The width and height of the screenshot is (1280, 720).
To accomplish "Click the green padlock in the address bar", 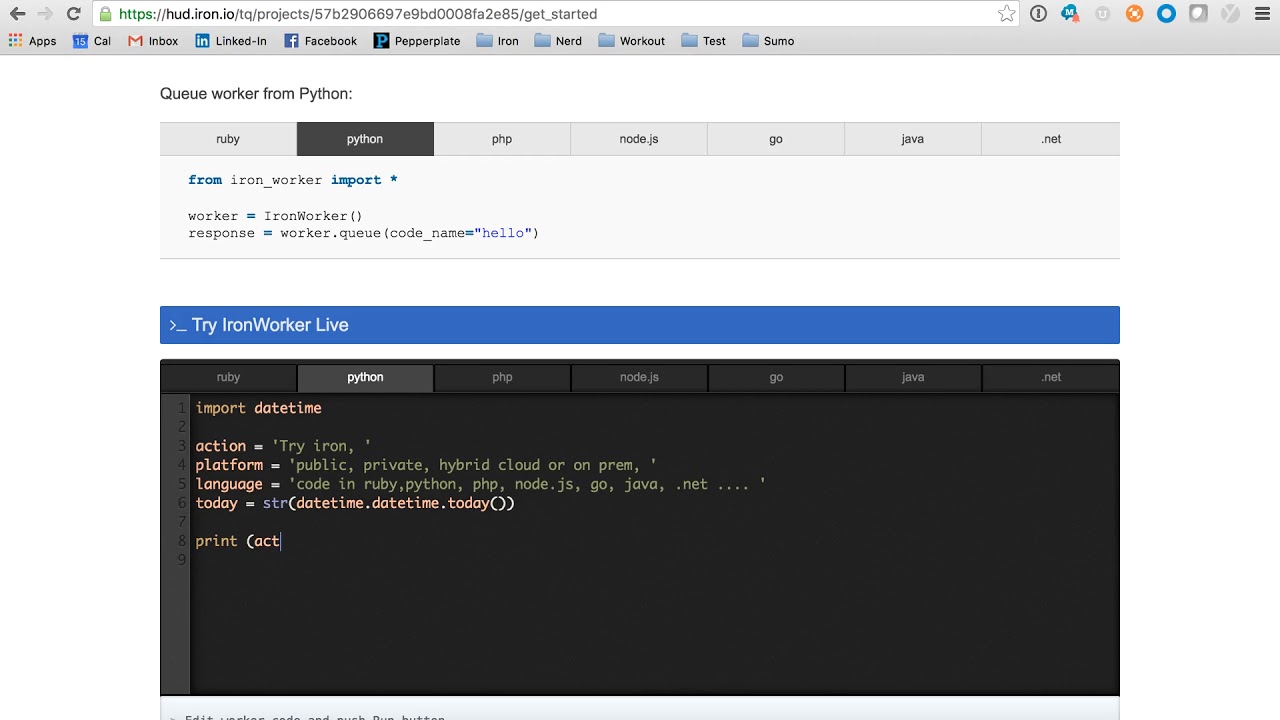I will (106, 14).
